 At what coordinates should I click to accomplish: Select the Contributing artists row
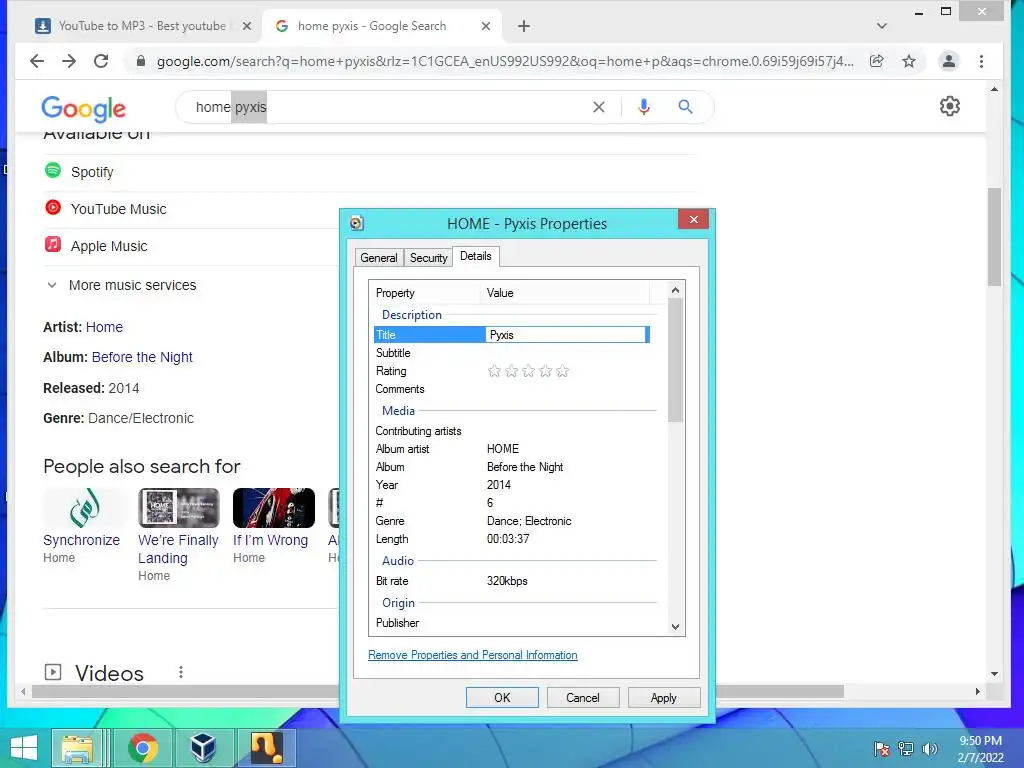pyautogui.click(x=511, y=431)
